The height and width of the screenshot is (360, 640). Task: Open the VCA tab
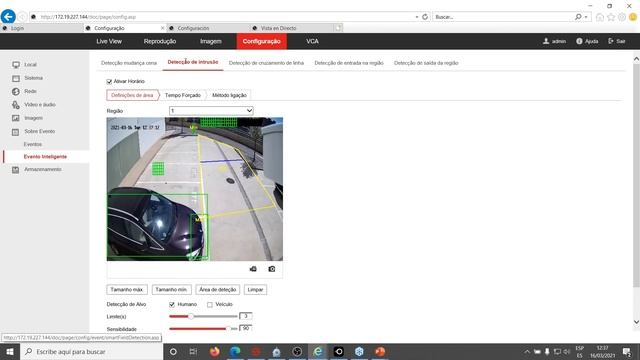pos(312,41)
